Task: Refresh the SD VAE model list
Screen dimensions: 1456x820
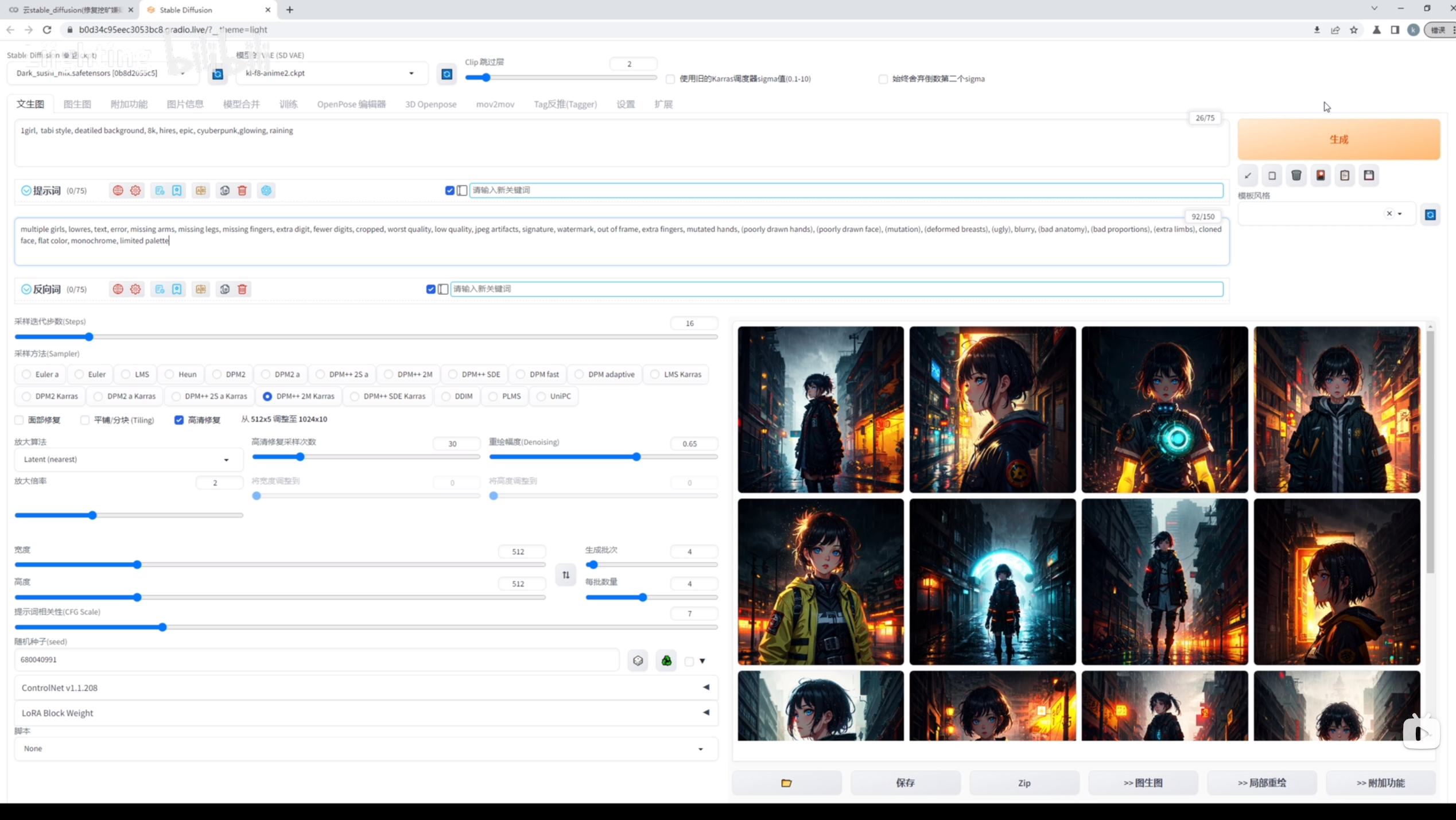Action: [446, 74]
